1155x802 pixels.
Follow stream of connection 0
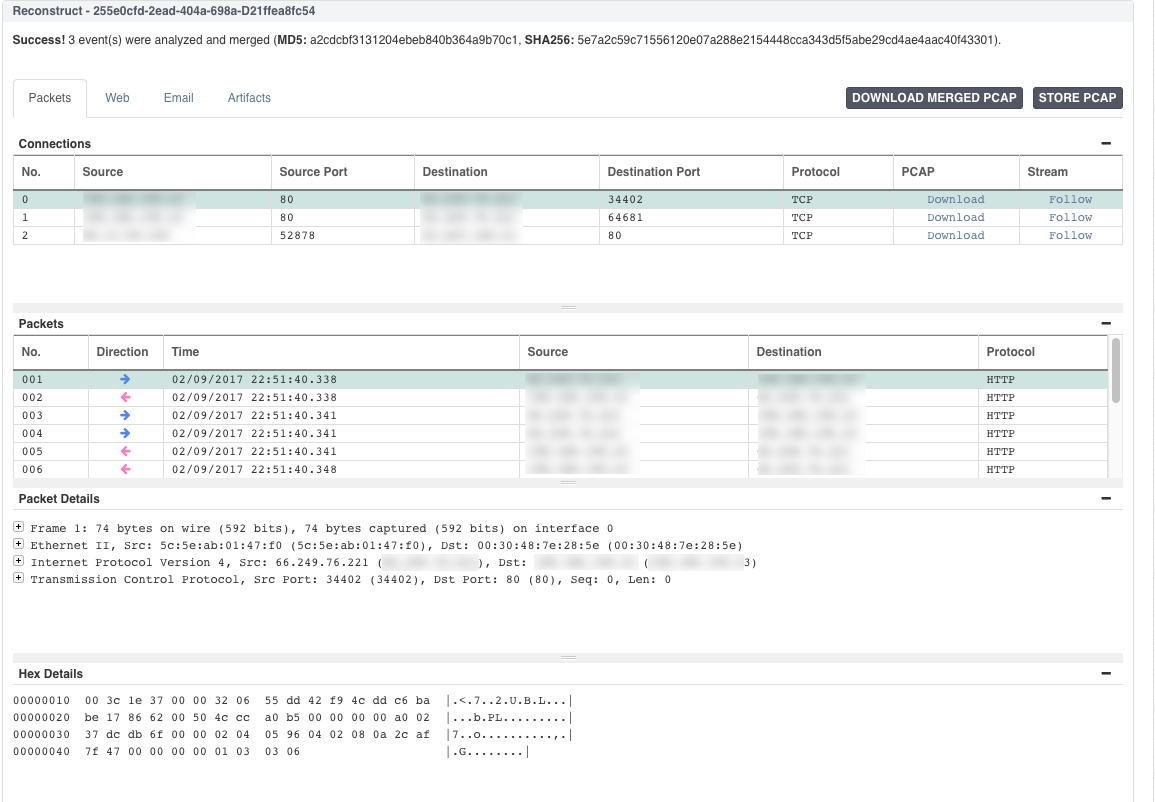pos(1070,200)
